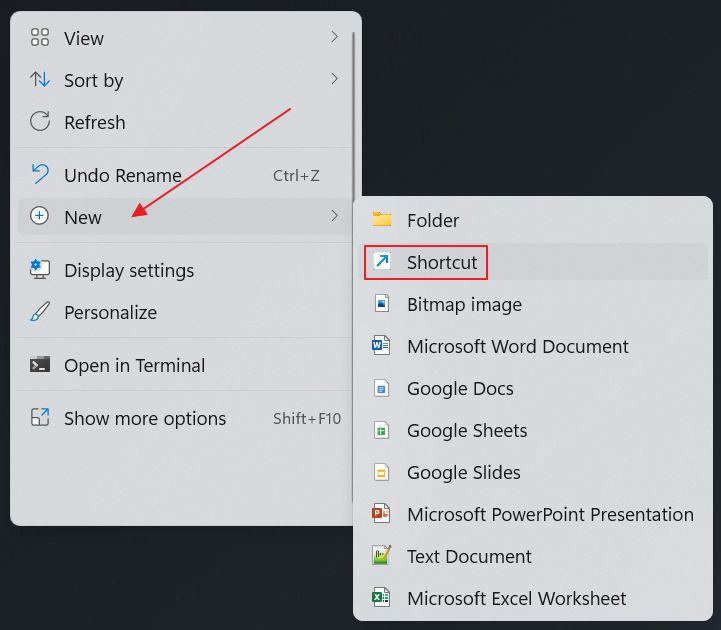Screen dimensions: 721x630
Task: Create a new Microsoft PowerPoint Presentation
Action: click(533, 514)
